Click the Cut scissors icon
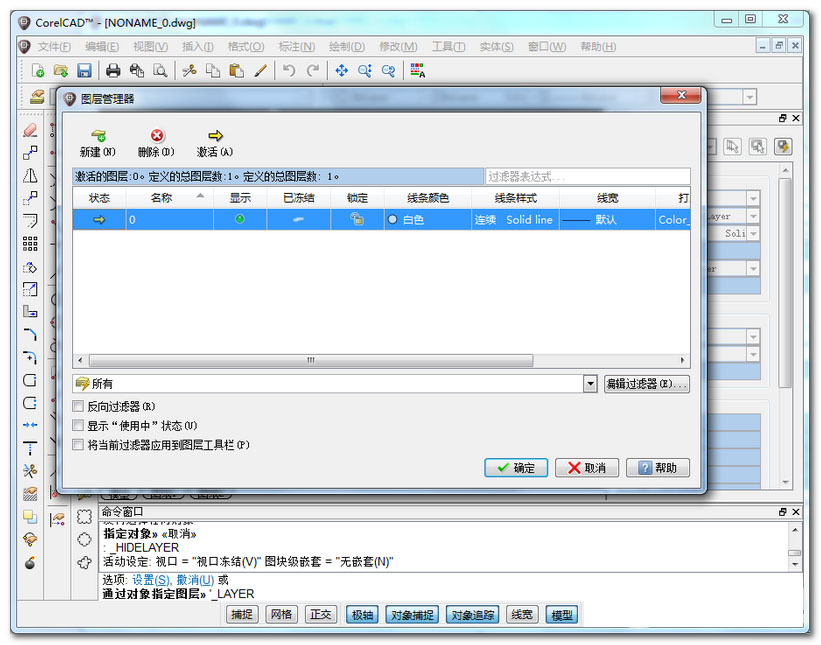821x645 pixels. click(189, 70)
